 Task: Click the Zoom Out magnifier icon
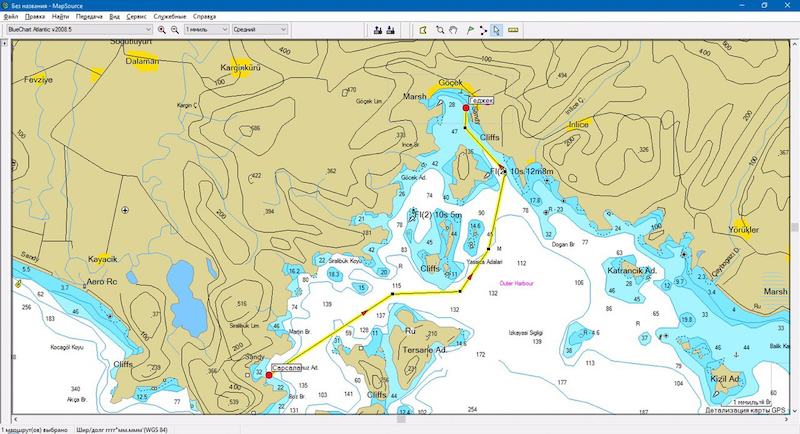[175, 30]
